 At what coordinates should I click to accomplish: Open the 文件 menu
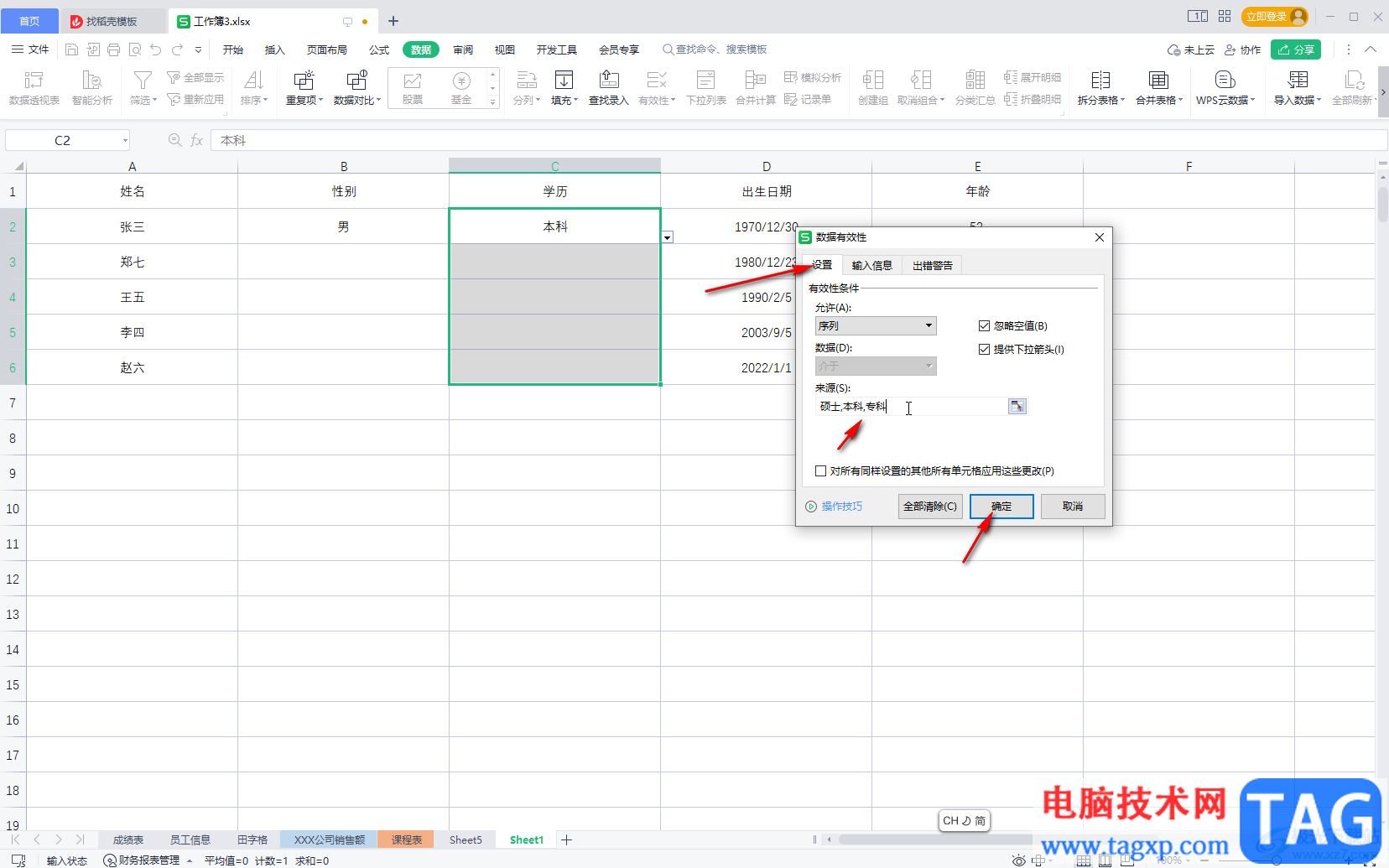point(30,49)
